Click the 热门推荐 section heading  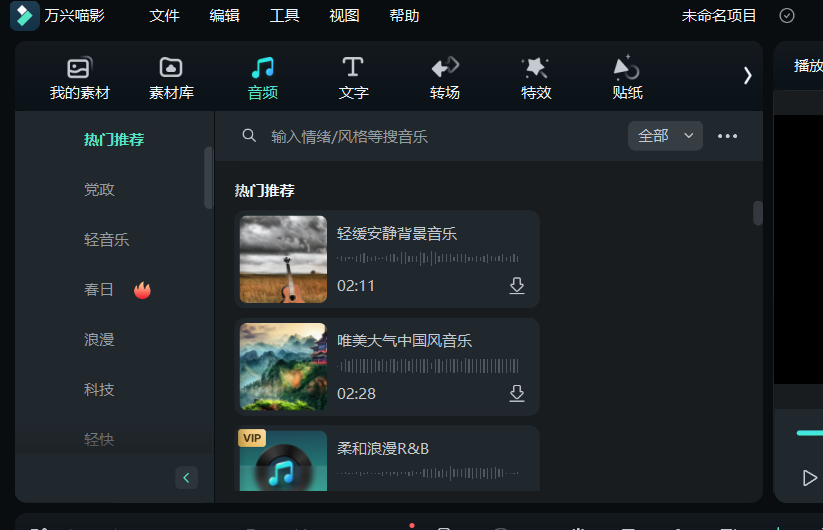265,190
